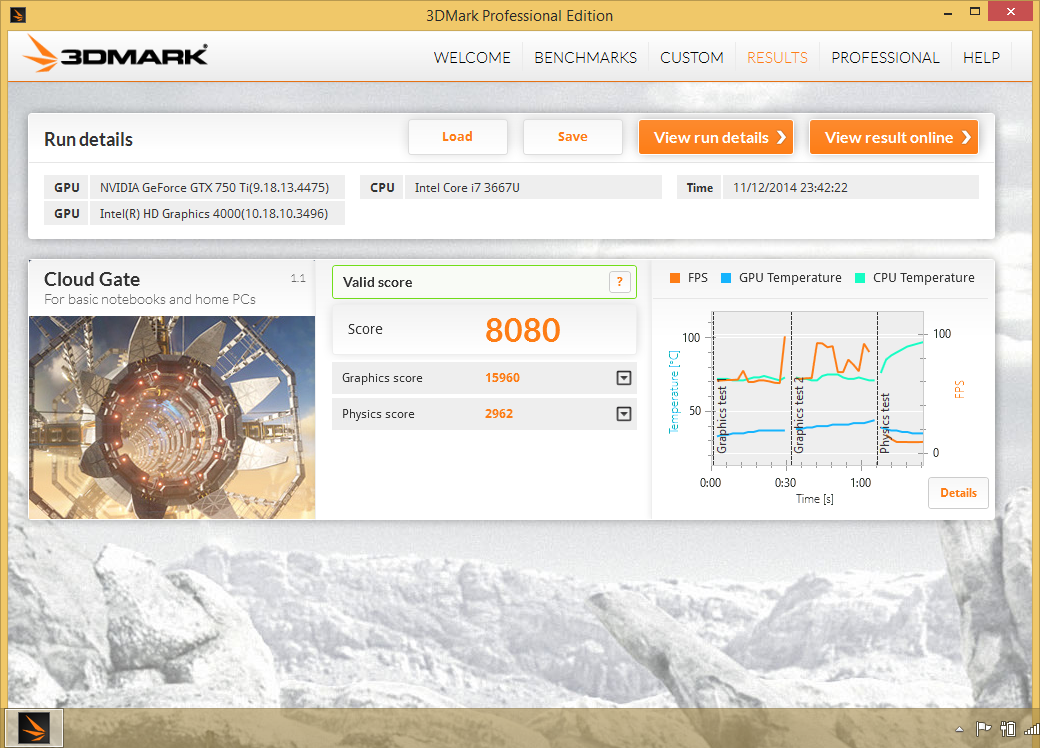Click the 3DMark title bar app icon
This screenshot has width=1040, height=748.
pyautogui.click(x=18, y=14)
